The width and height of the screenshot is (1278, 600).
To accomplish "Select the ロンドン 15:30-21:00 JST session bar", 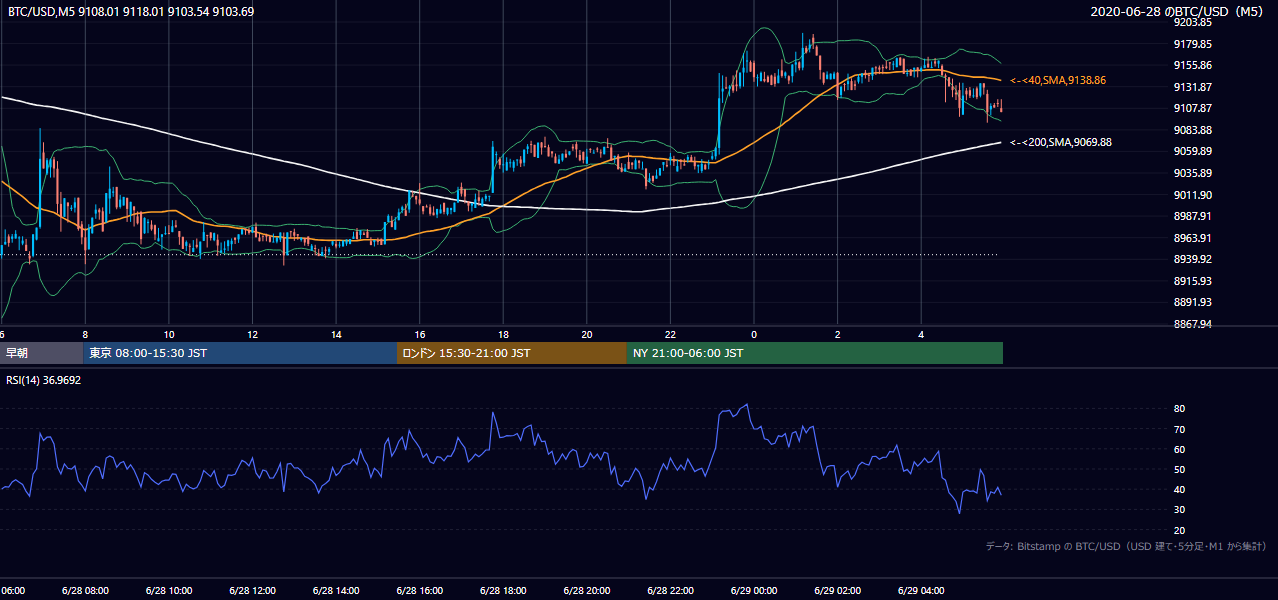I will click(512, 353).
